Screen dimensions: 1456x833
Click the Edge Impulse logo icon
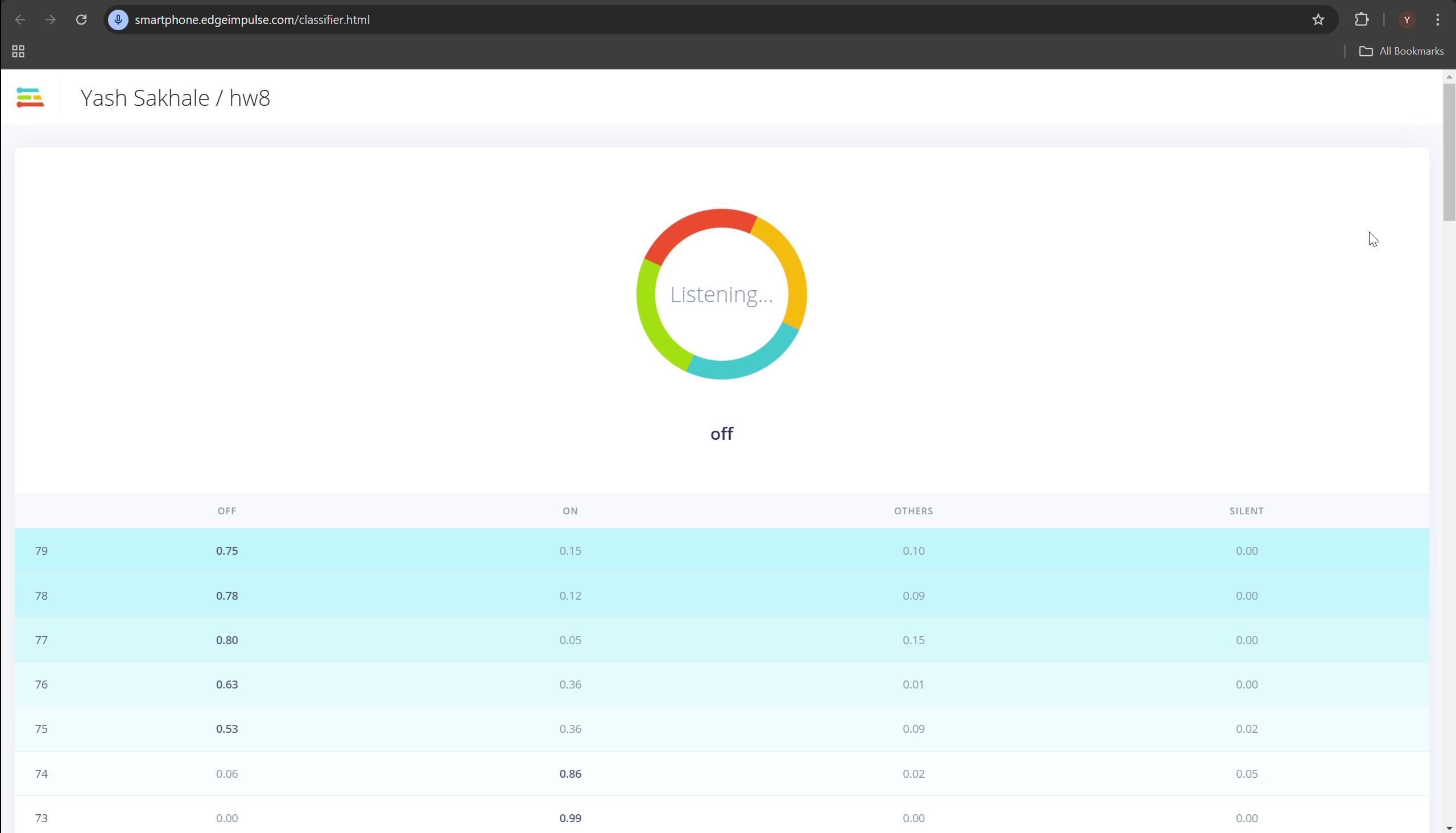click(x=30, y=97)
